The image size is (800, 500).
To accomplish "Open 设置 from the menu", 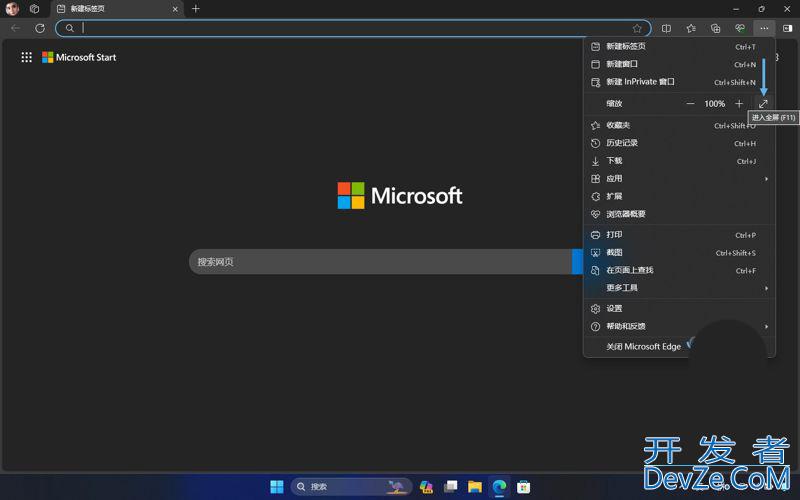I will (x=679, y=309).
